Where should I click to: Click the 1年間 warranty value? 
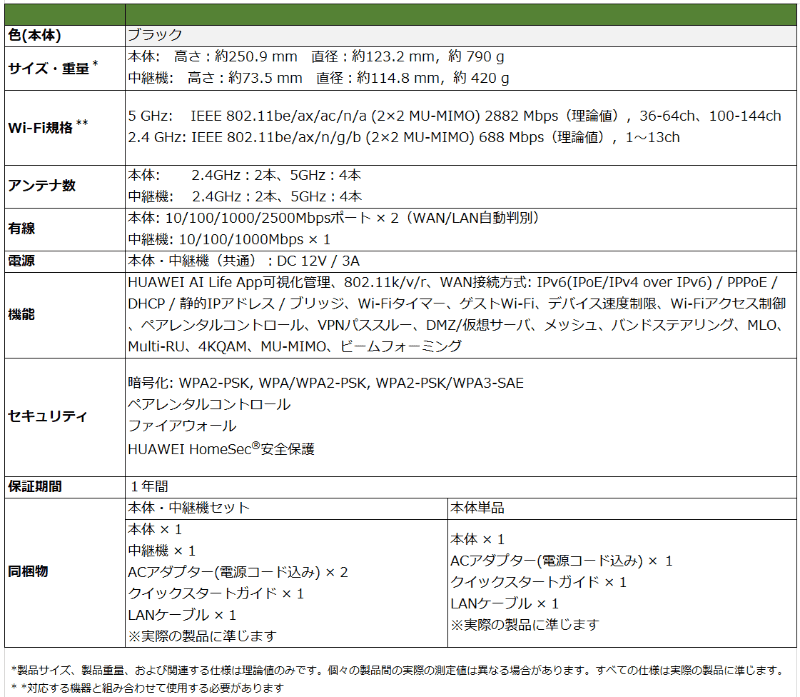pos(148,487)
